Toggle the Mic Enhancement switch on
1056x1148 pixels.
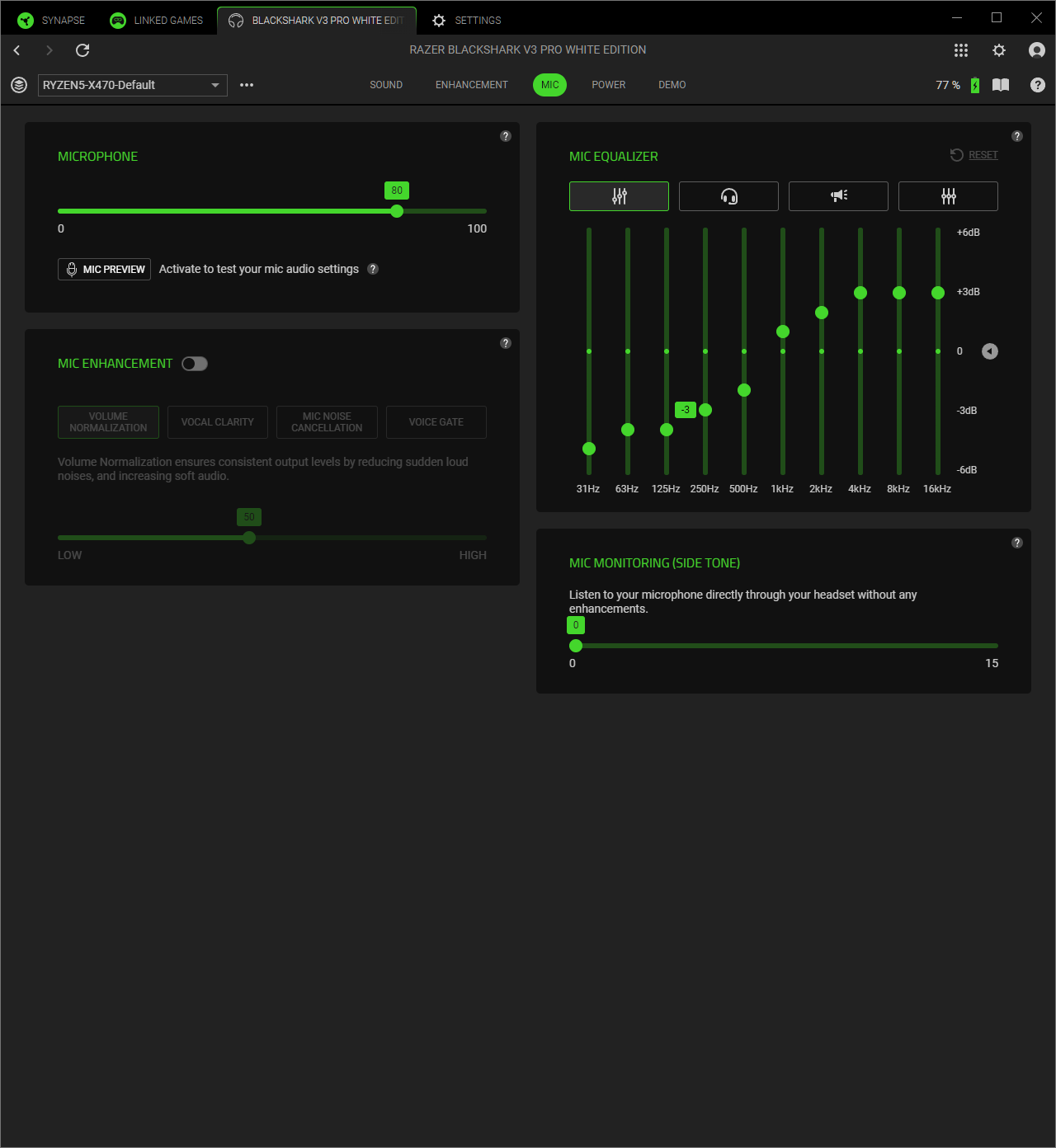pyautogui.click(x=195, y=364)
